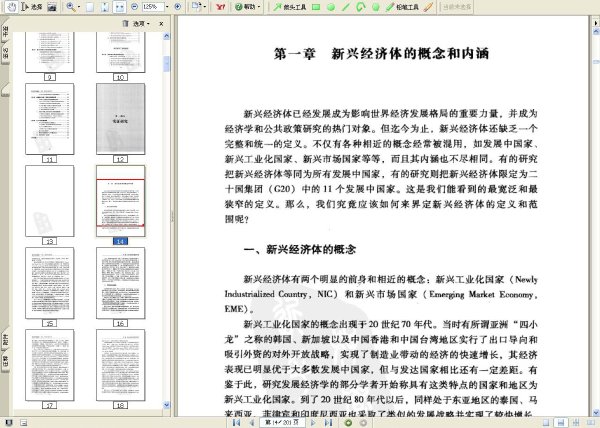
Task: Click the Zoom In plus button
Action: pyautogui.click(x=178, y=7)
